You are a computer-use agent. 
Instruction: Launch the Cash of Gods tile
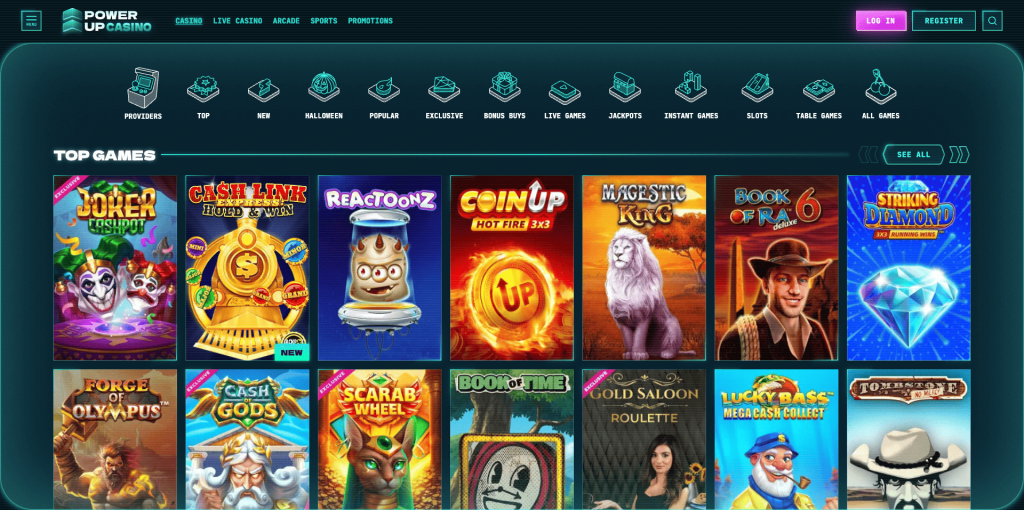click(248, 439)
